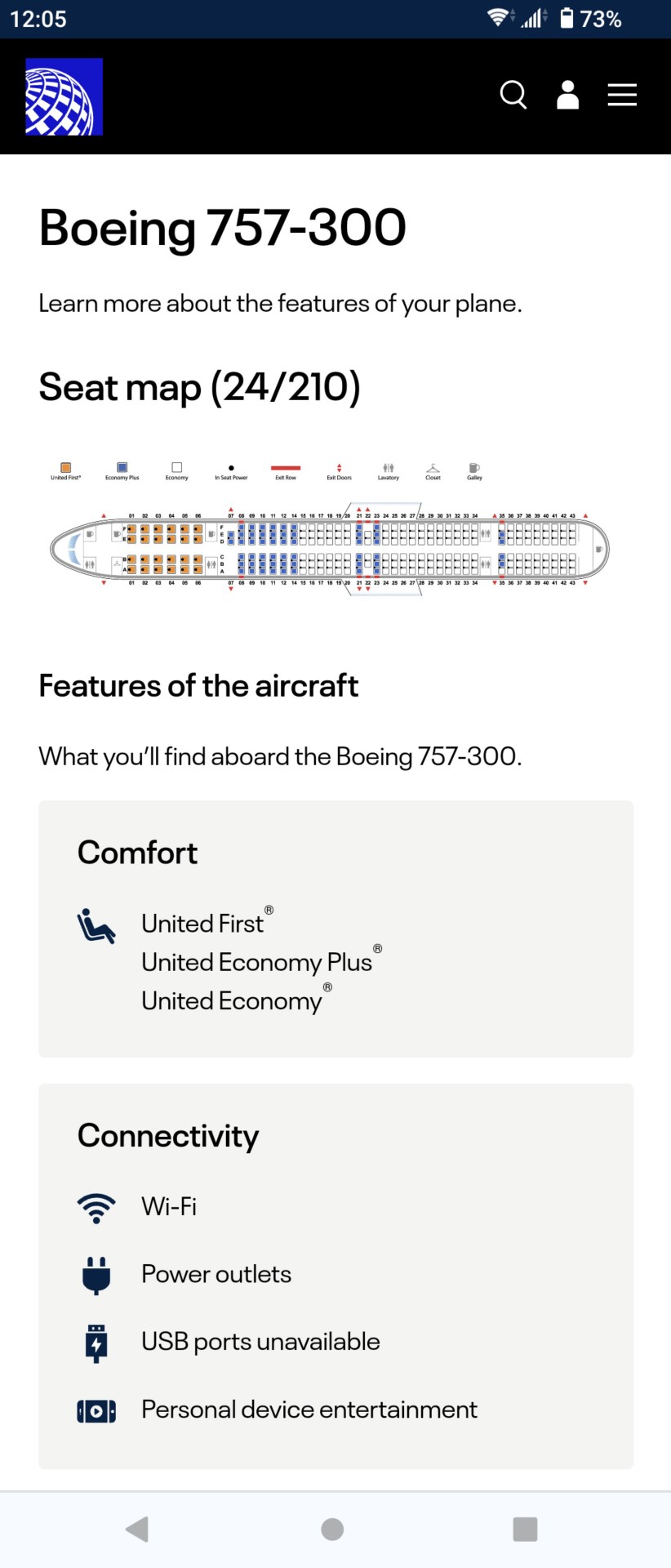This screenshot has height=1568, width=671.
Task: Select the United Economy text
Action: click(x=232, y=1001)
